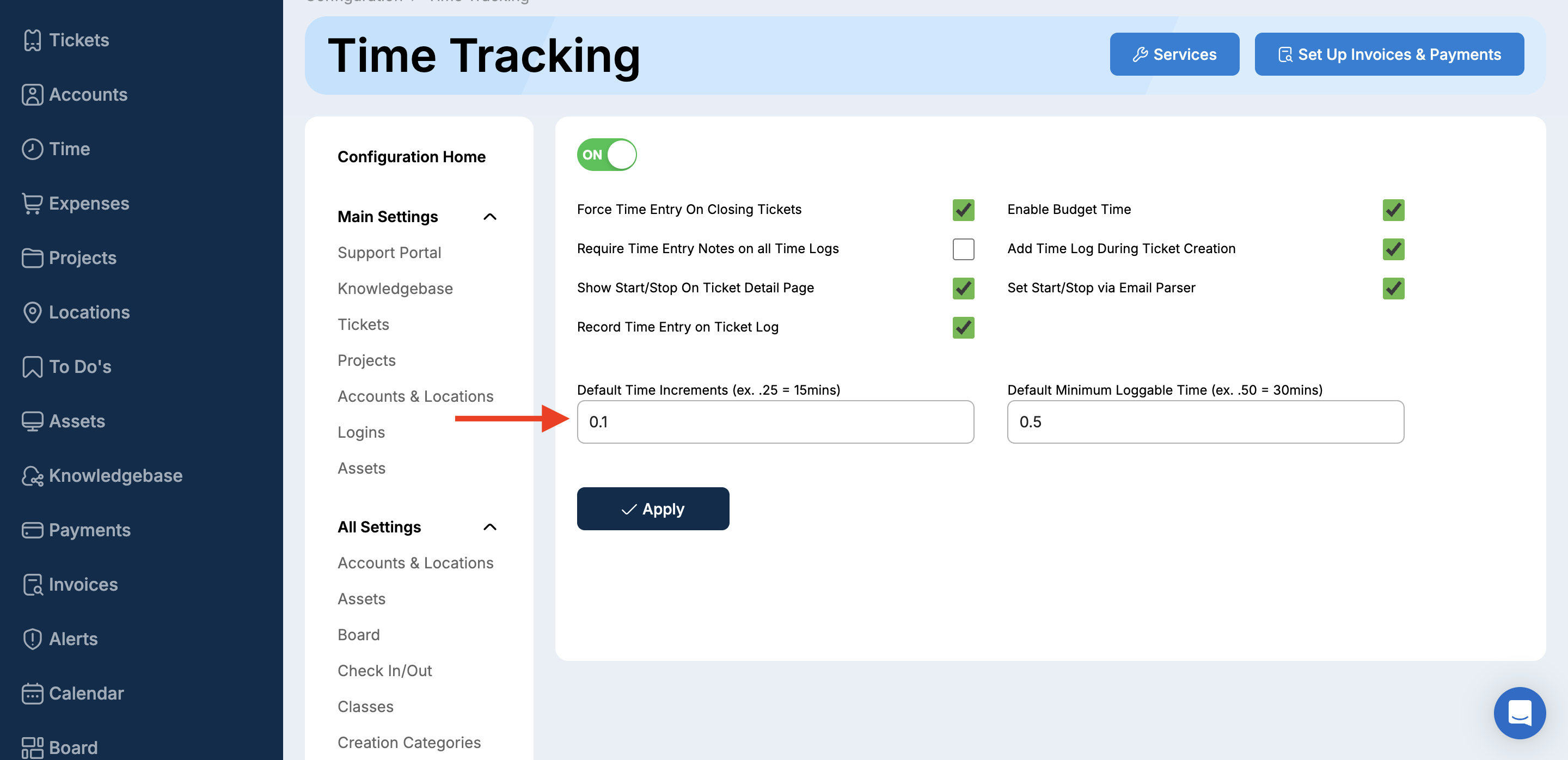1568x760 pixels.
Task: Click Set Up Invoices & Payments button
Action: 1388,54
